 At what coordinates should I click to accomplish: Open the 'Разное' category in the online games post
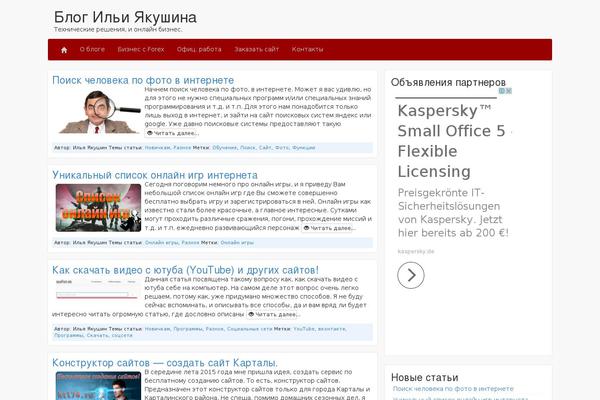pyautogui.click(x=190, y=243)
